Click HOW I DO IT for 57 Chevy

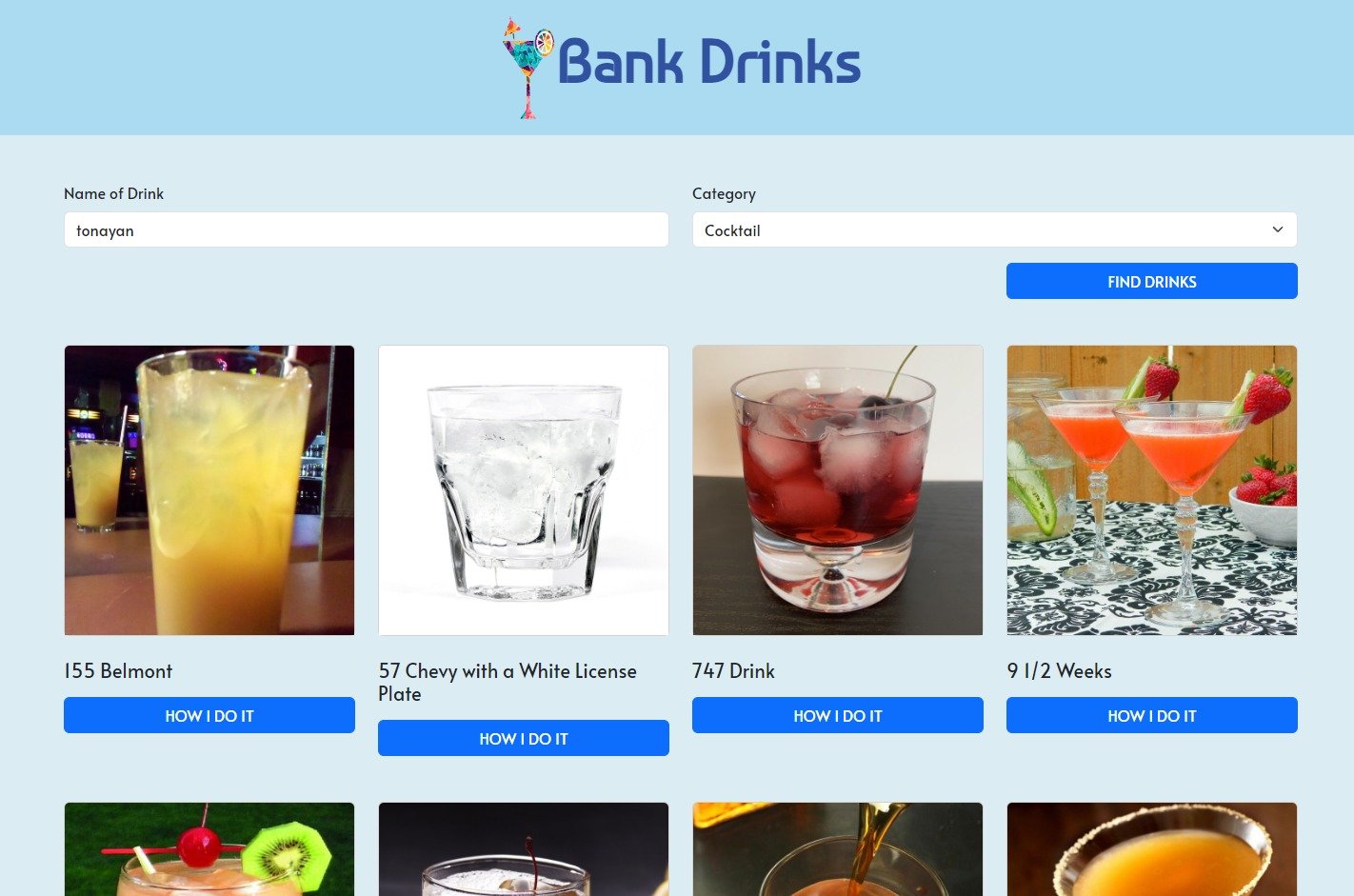point(524,738)
